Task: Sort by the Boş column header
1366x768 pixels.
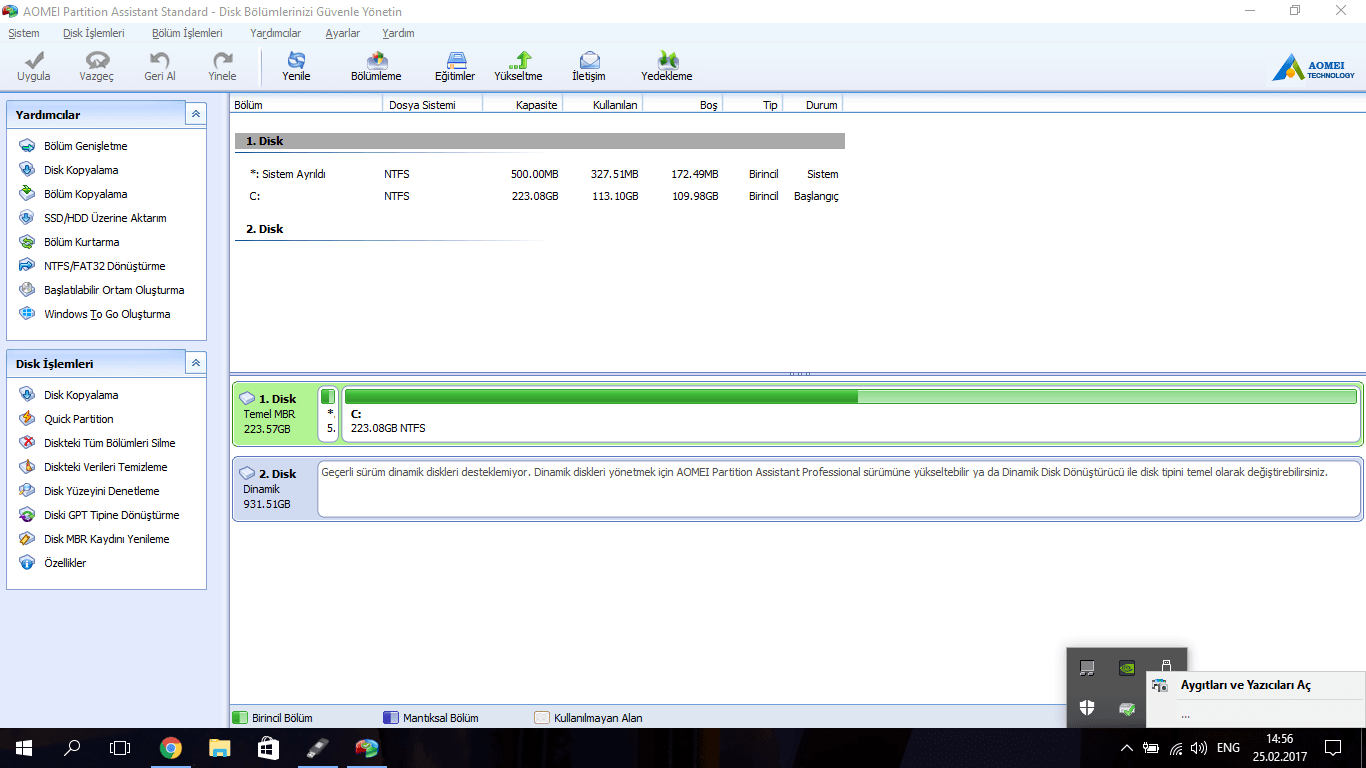Action: point(682,105)
